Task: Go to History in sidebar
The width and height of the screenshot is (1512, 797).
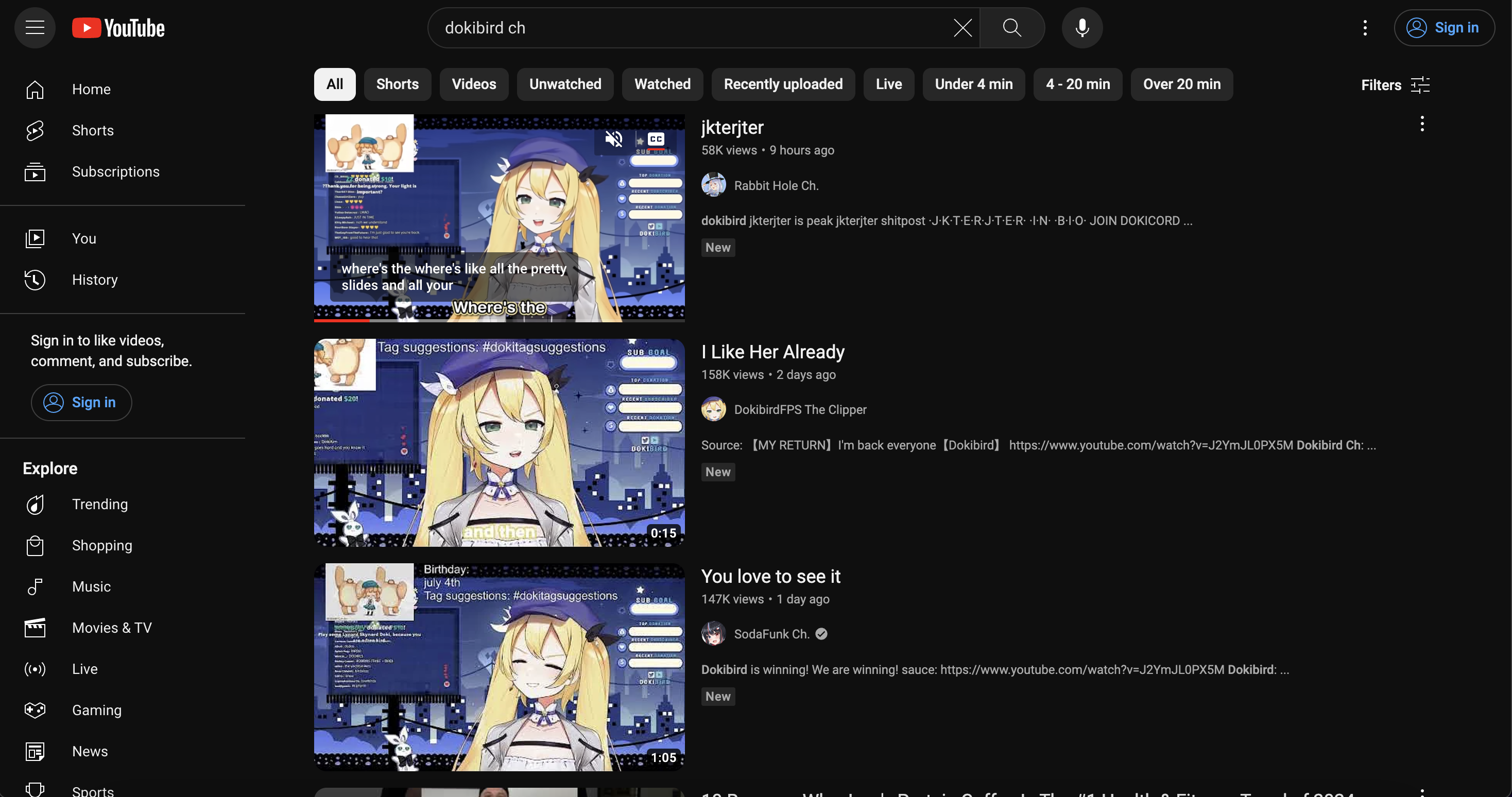Action: pyautogui.click(x=95, y=280)
